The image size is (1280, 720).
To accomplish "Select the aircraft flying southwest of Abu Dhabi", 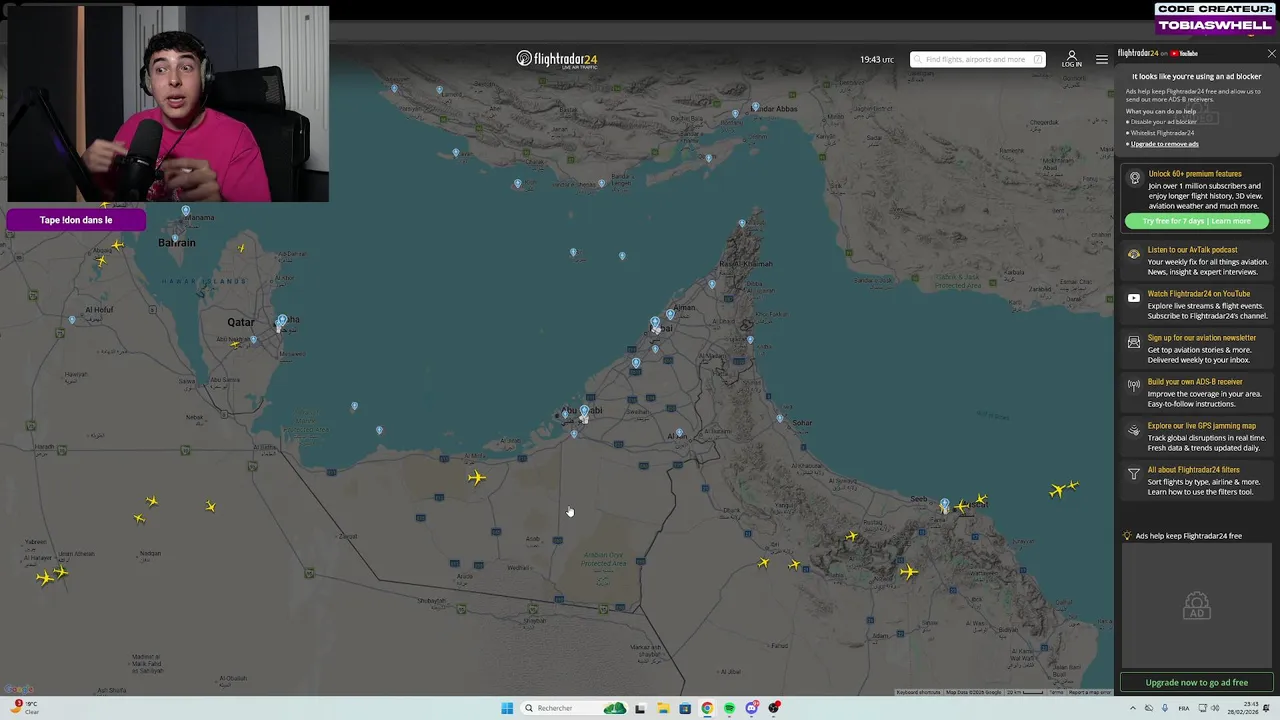I will (476, 478).
